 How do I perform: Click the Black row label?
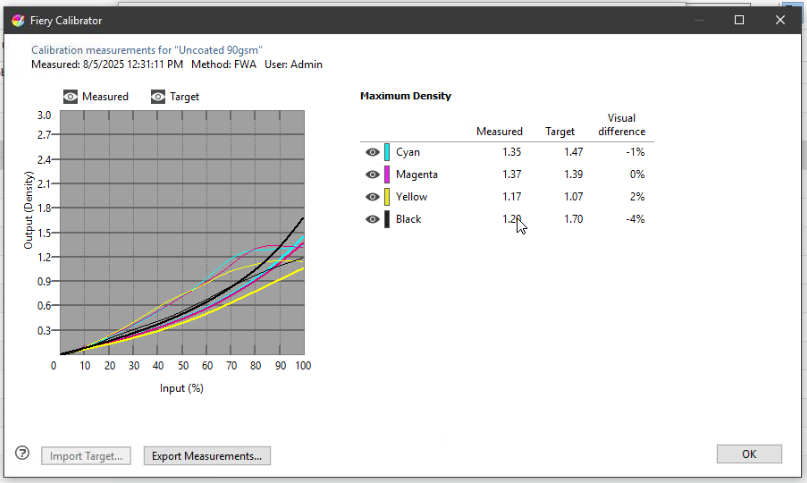(x=408, y=219)
